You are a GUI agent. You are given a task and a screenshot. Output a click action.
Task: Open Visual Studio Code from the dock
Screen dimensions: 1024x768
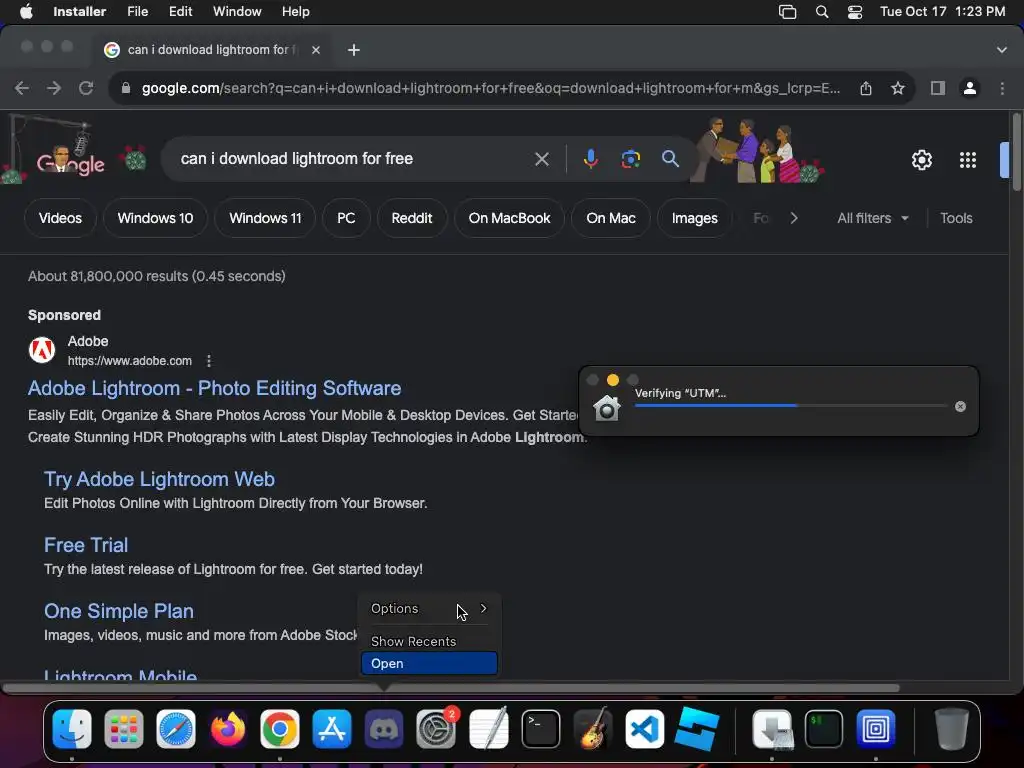point(645,729)
